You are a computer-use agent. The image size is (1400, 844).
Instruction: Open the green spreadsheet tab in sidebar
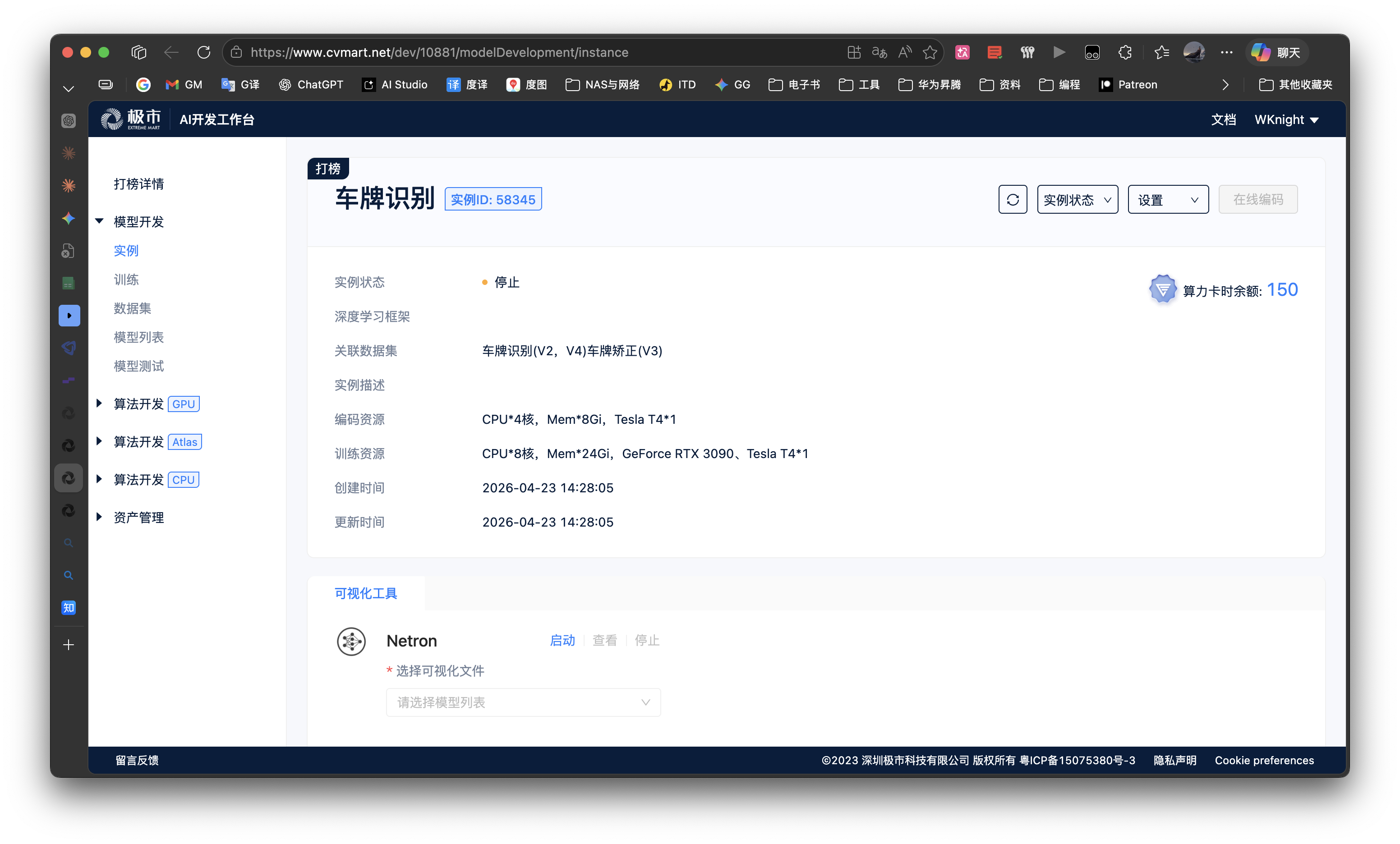pos(69,284)
